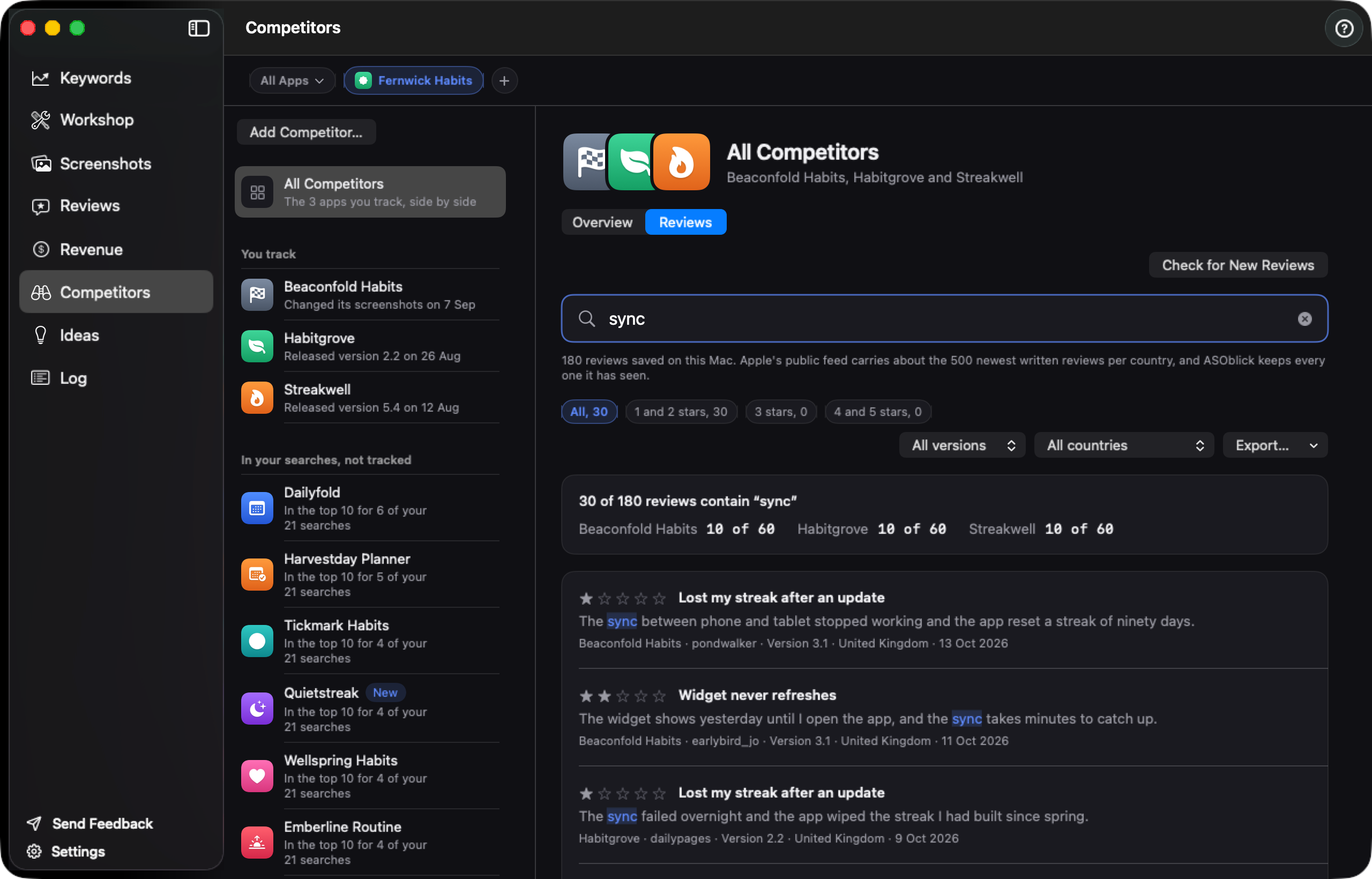The height and width of the screenshot is (879, 1372).
Task: Open Dailyfold untracked app
Action: (x=370, y=508)
